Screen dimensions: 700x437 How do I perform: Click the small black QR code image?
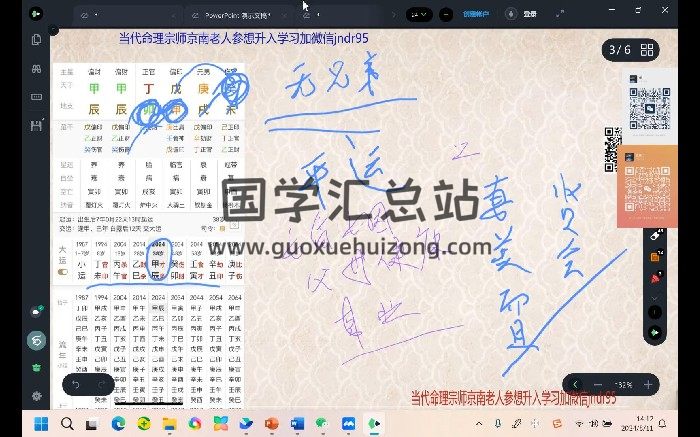[613, 150]
